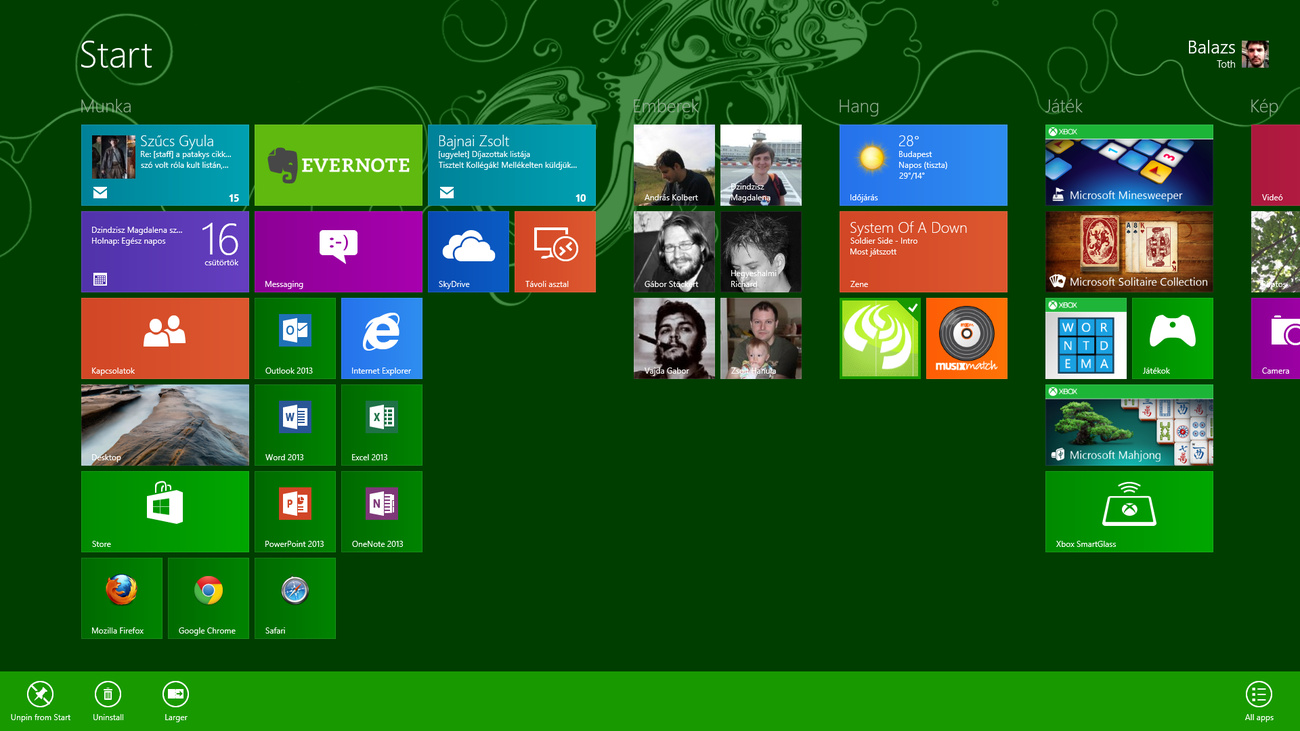Open the Balazs Toth user account menu
This screenshot has height=731, width=1300.
1228,54
